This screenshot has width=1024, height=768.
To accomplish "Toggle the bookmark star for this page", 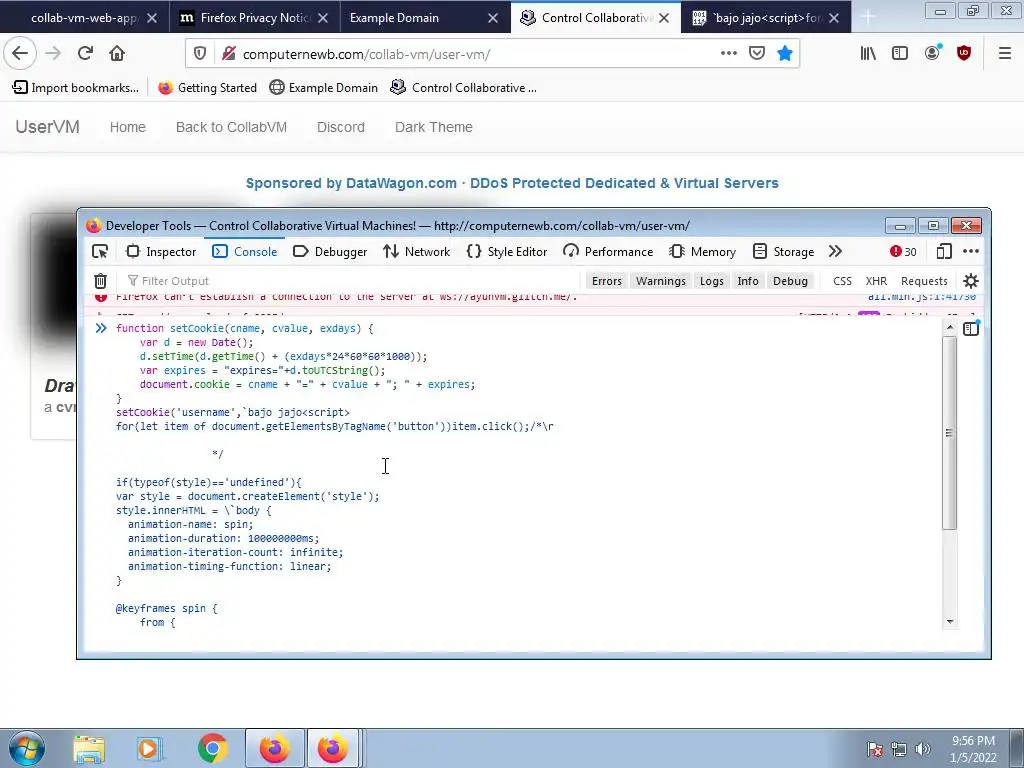I will [784, 53].
